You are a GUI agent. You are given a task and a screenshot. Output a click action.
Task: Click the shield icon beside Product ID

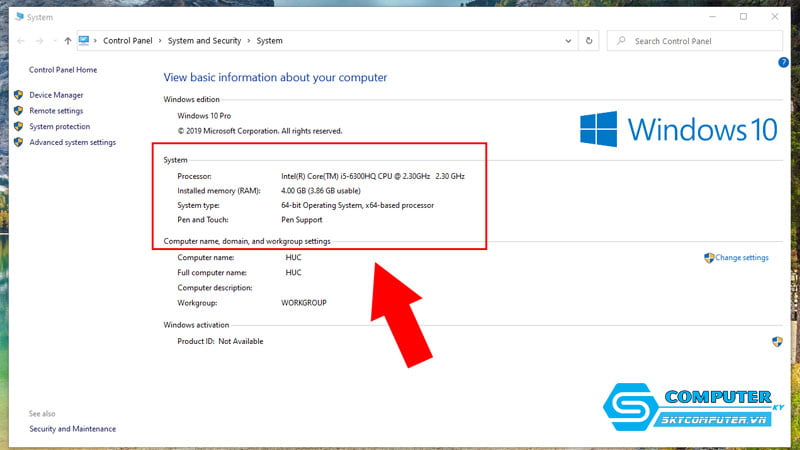pyautogui.click(x=777, y=341)
